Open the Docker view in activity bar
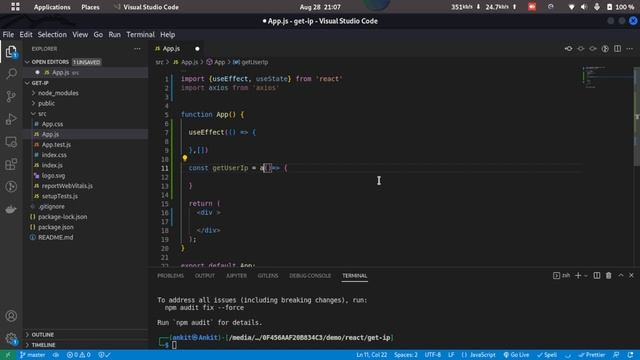 point(11,209)
